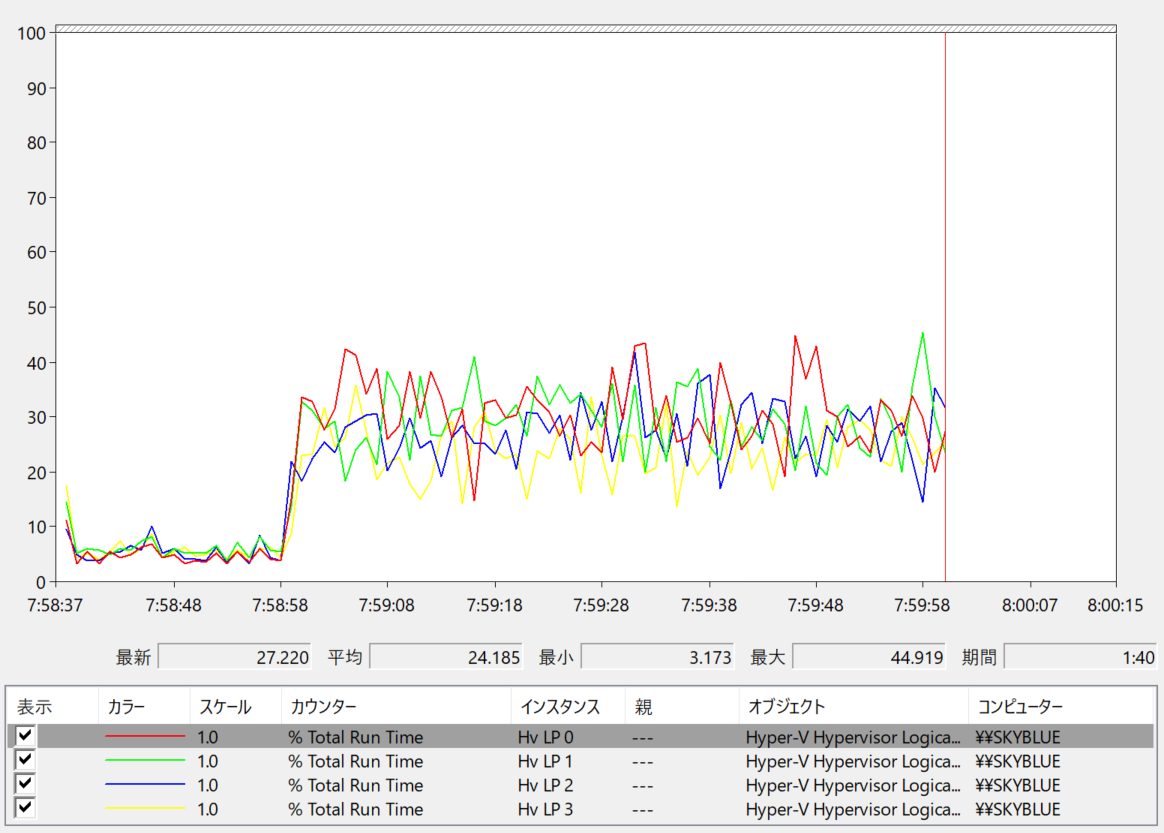This screenshot has width=1164, height=833.
Task: Click the 期間 label
Action: click(979, 657)
